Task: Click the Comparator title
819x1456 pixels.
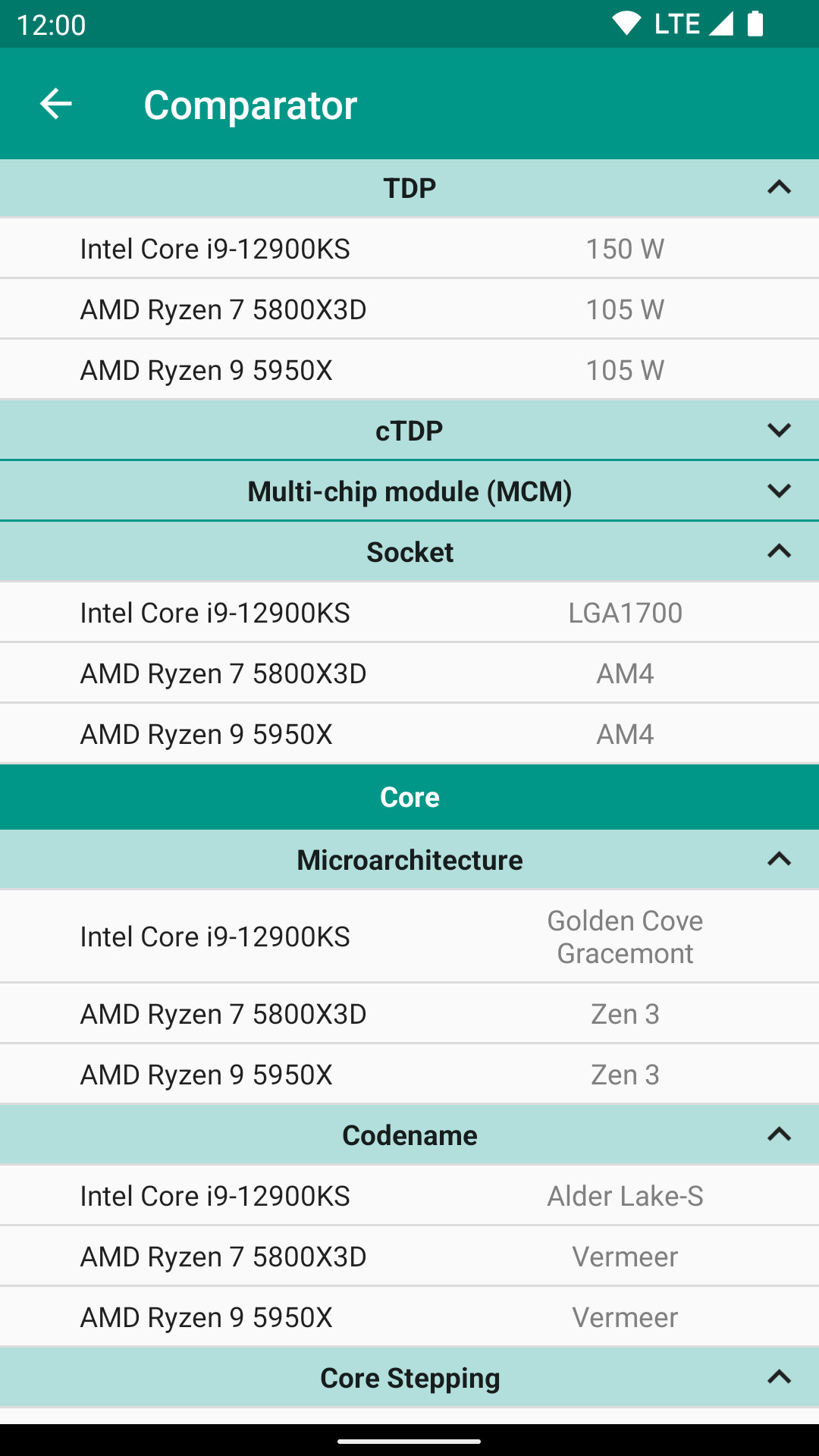Action: click(x=250, y=105)
